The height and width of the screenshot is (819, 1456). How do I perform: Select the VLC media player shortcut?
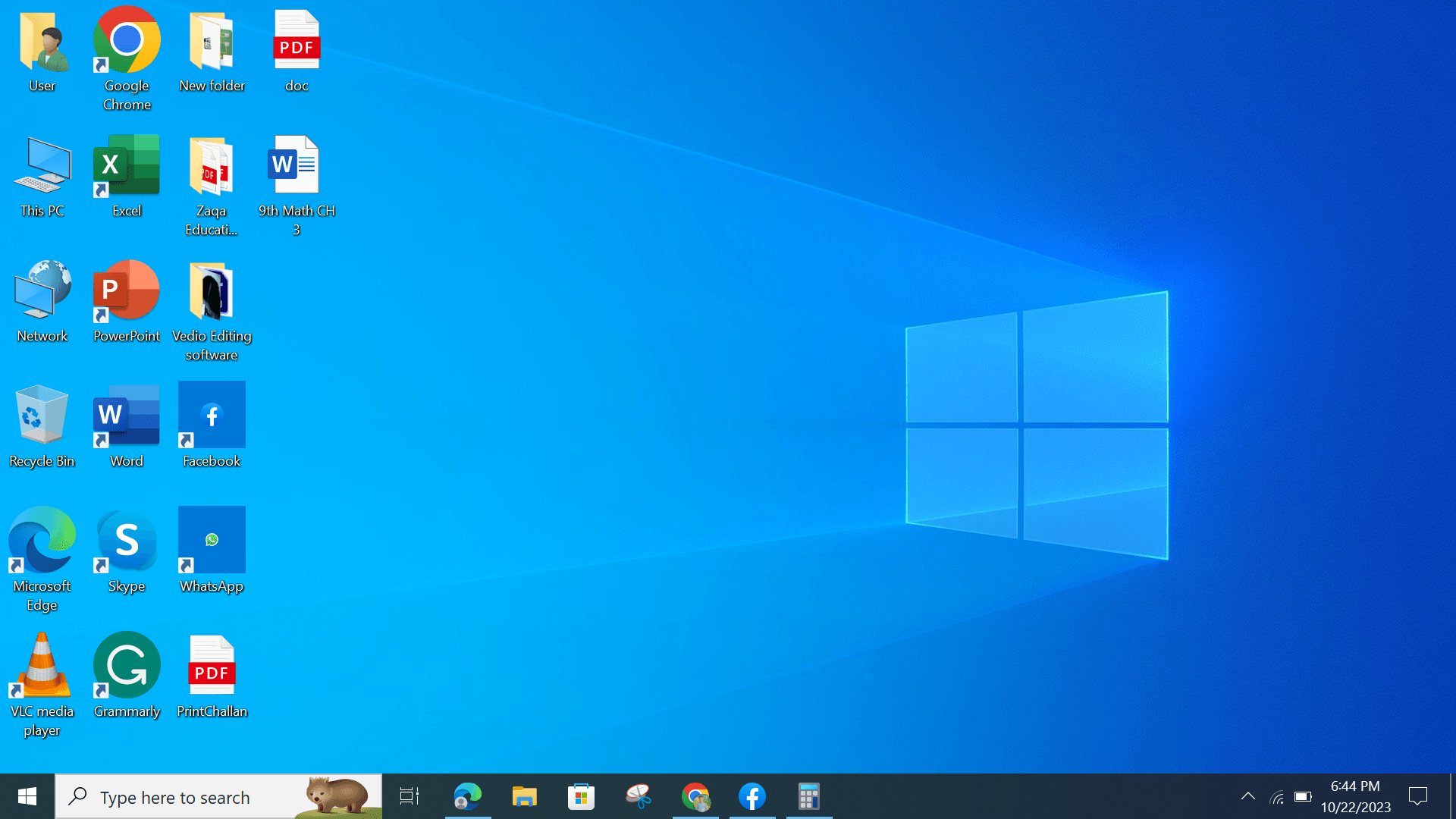[x=42, y=685]
